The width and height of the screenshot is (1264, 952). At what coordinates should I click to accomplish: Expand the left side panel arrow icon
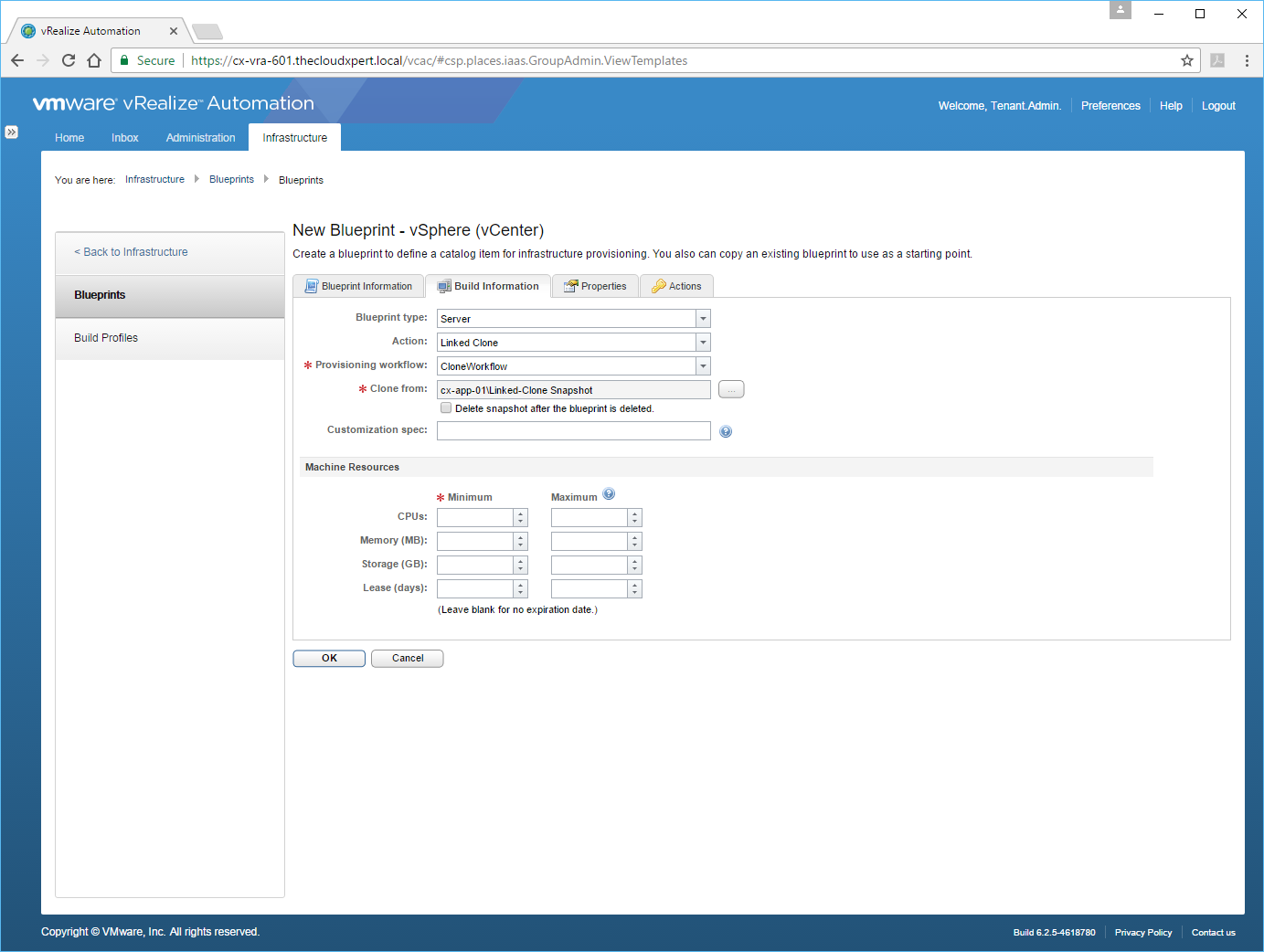point(11,132)
